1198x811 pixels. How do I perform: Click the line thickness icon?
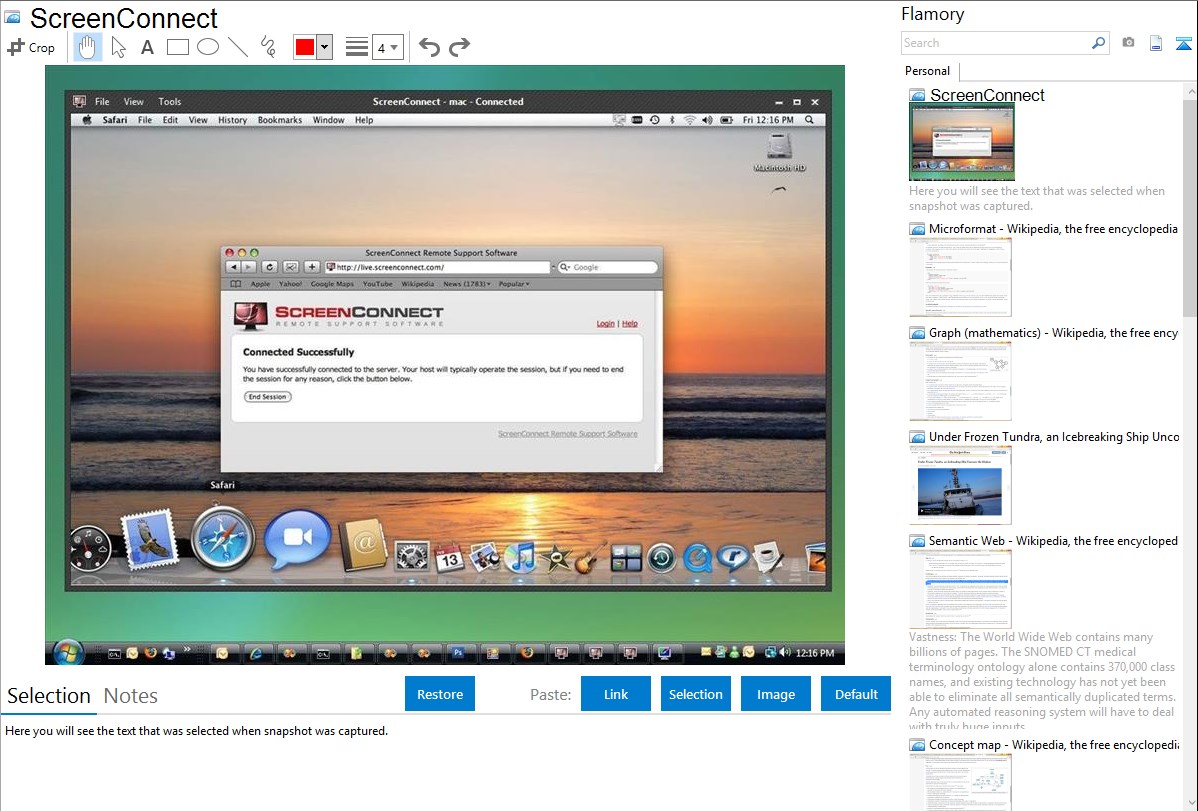[x=357, y=47]
